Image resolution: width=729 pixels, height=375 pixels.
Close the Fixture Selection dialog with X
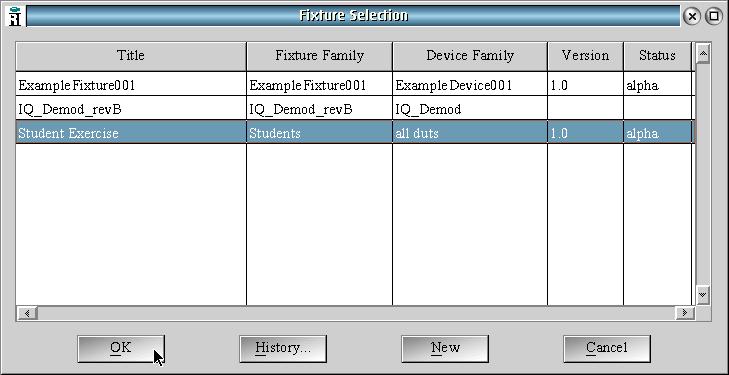692,17
